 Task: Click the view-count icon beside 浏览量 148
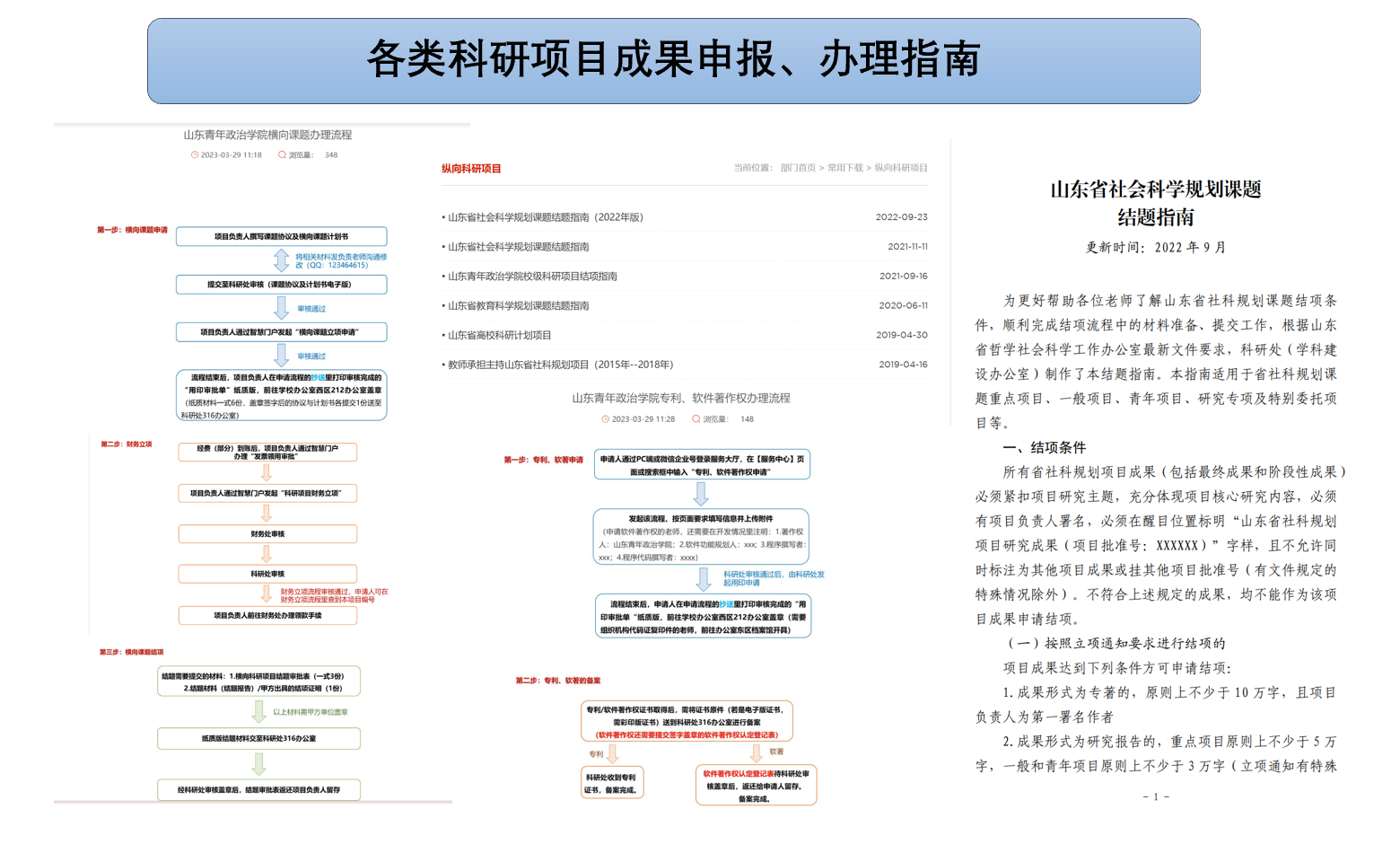click(x=696, y=419)
